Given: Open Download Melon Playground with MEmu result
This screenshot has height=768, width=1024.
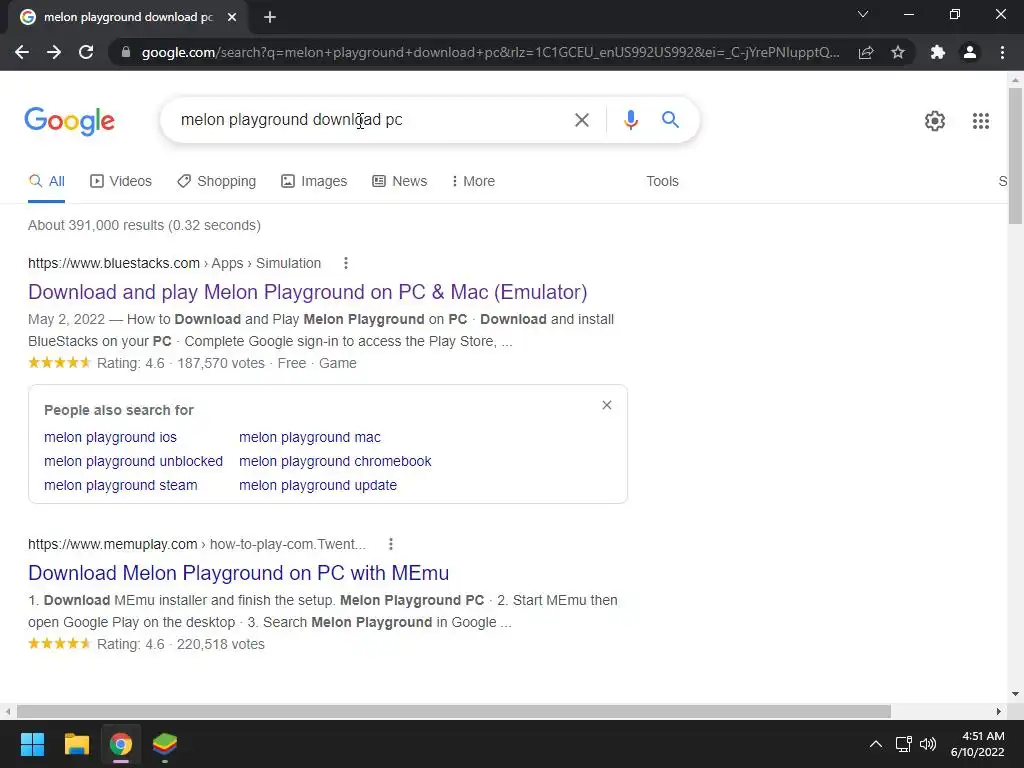Looking at the screenshot, I should pos(238,573).
